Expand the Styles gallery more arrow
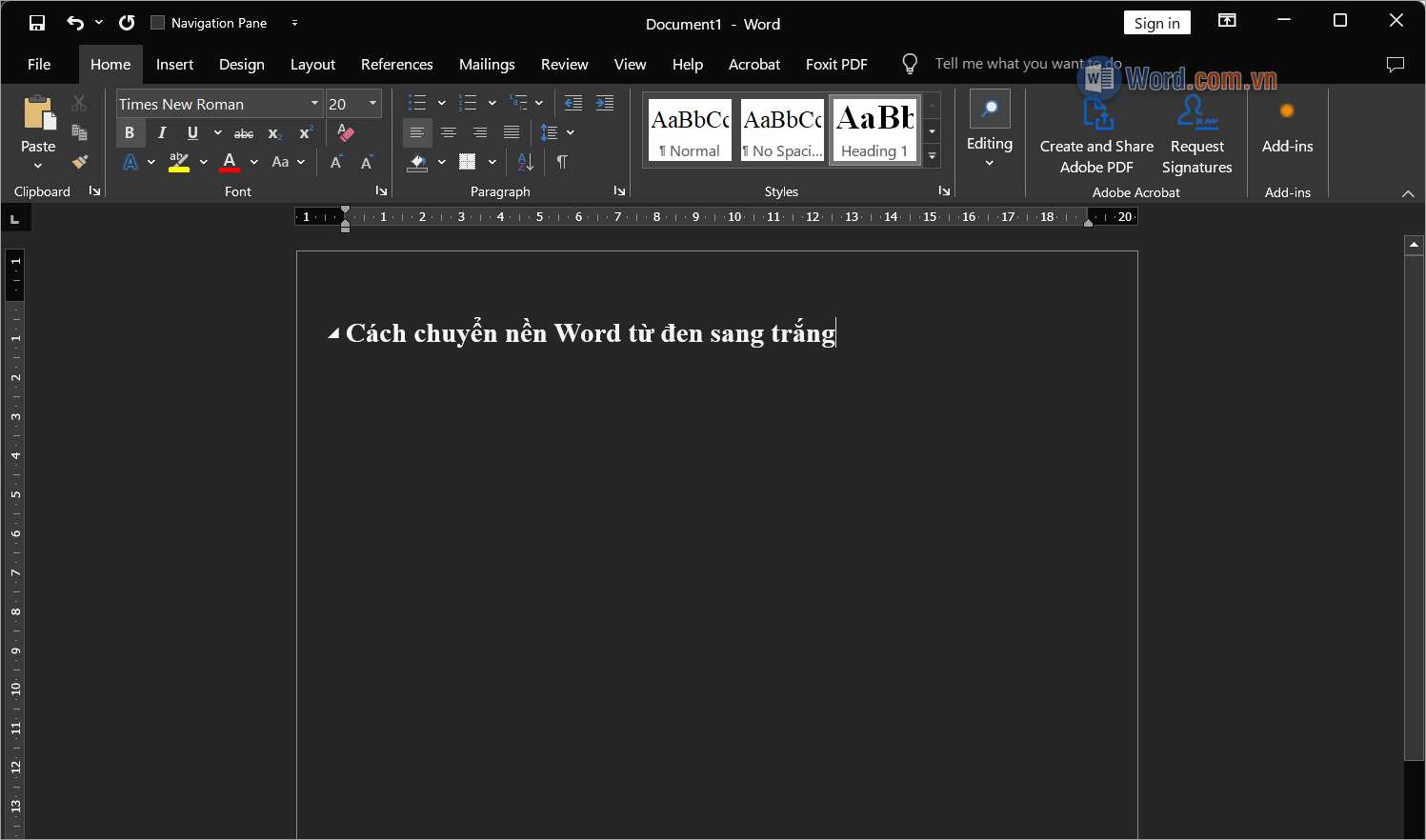 (933, 156)
